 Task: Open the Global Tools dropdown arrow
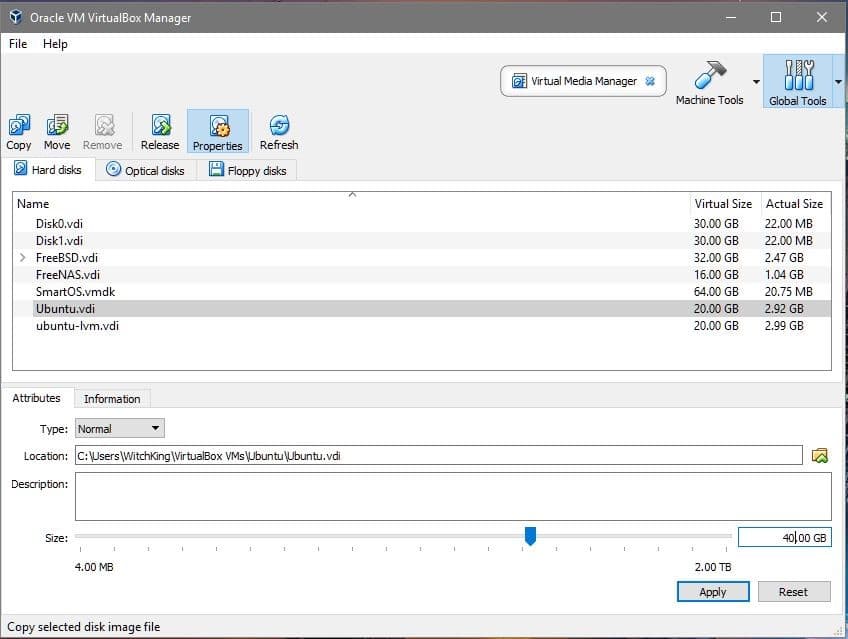click(x=838, y=82)
